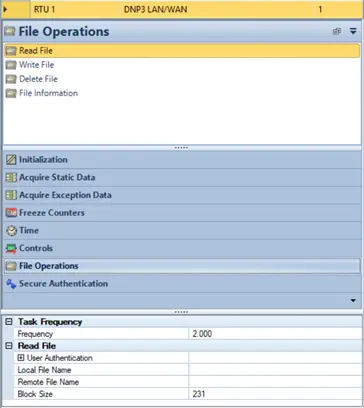This screenshot has width=364, height=408.
Task: Open the Acquire Static Data section
Action: coord(182,177)
